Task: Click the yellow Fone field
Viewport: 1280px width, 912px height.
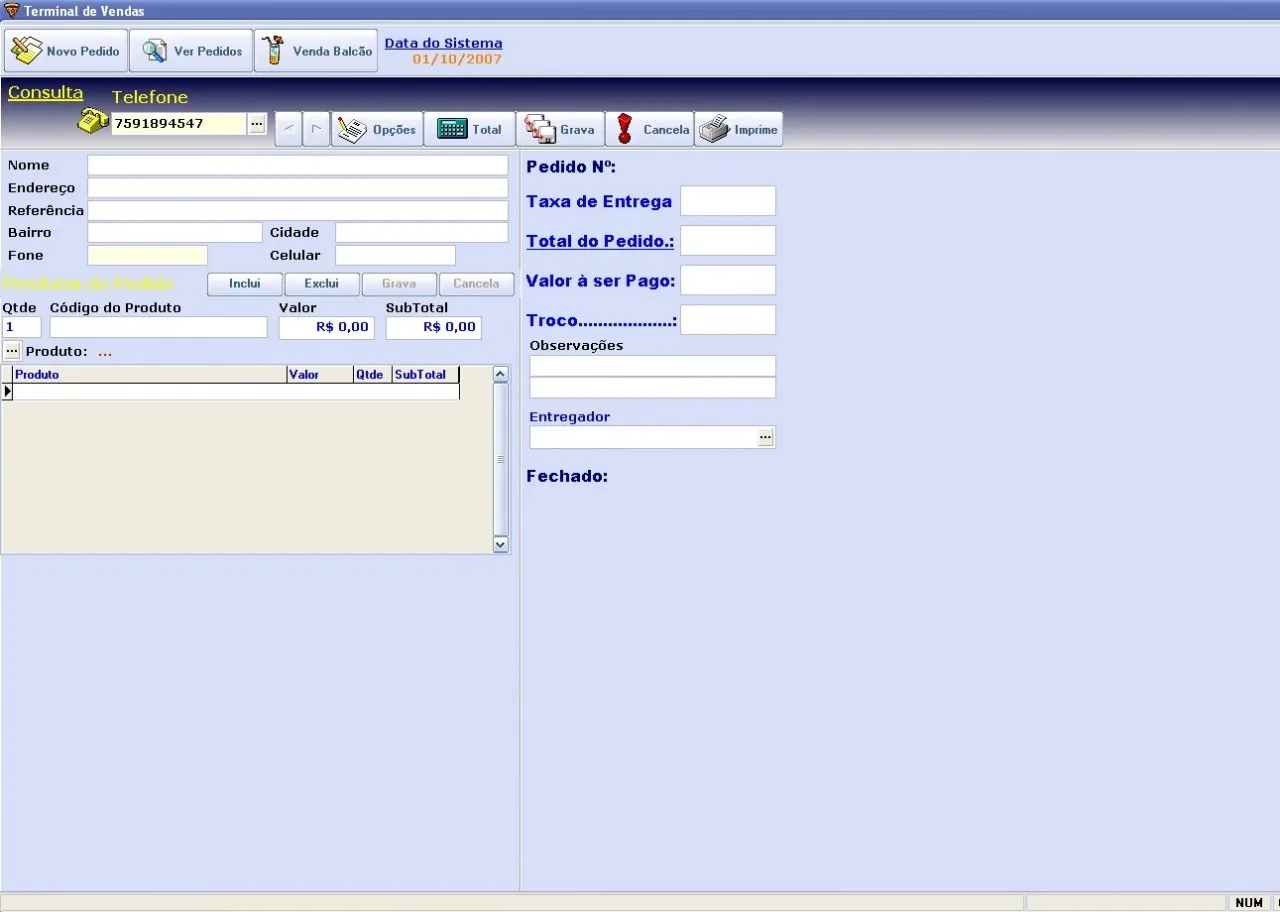Action: point(148,255)
